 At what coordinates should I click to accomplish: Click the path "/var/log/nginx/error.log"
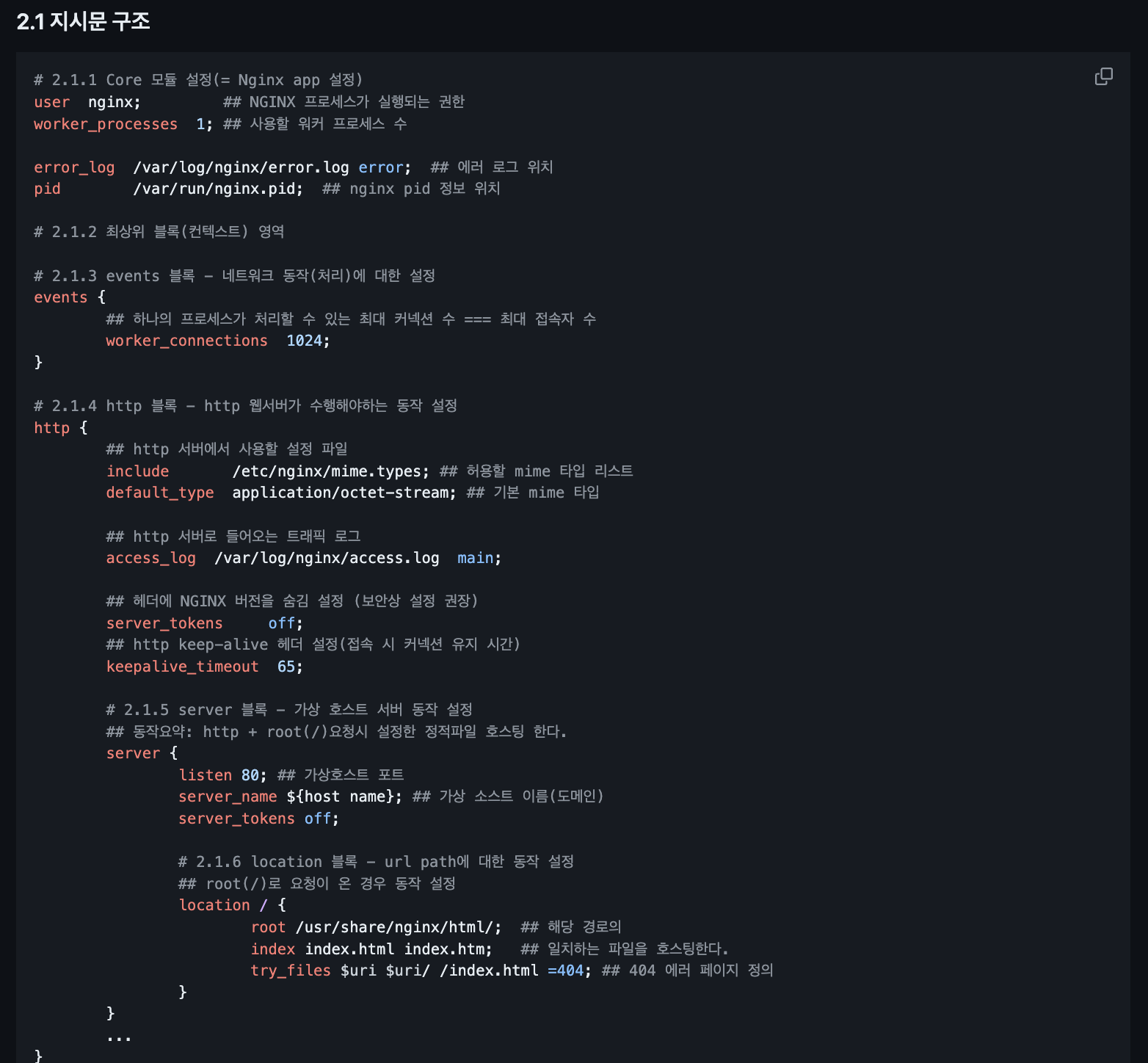point(241,167)
